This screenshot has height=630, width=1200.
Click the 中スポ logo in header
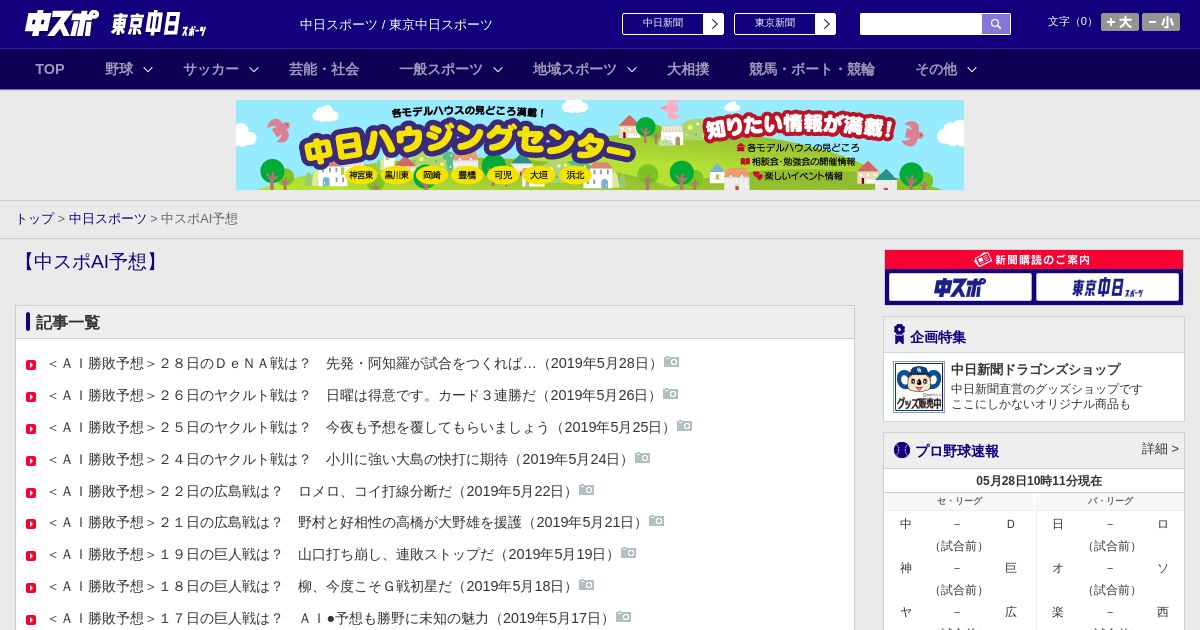pyautogui.click(x=62, y=23)
